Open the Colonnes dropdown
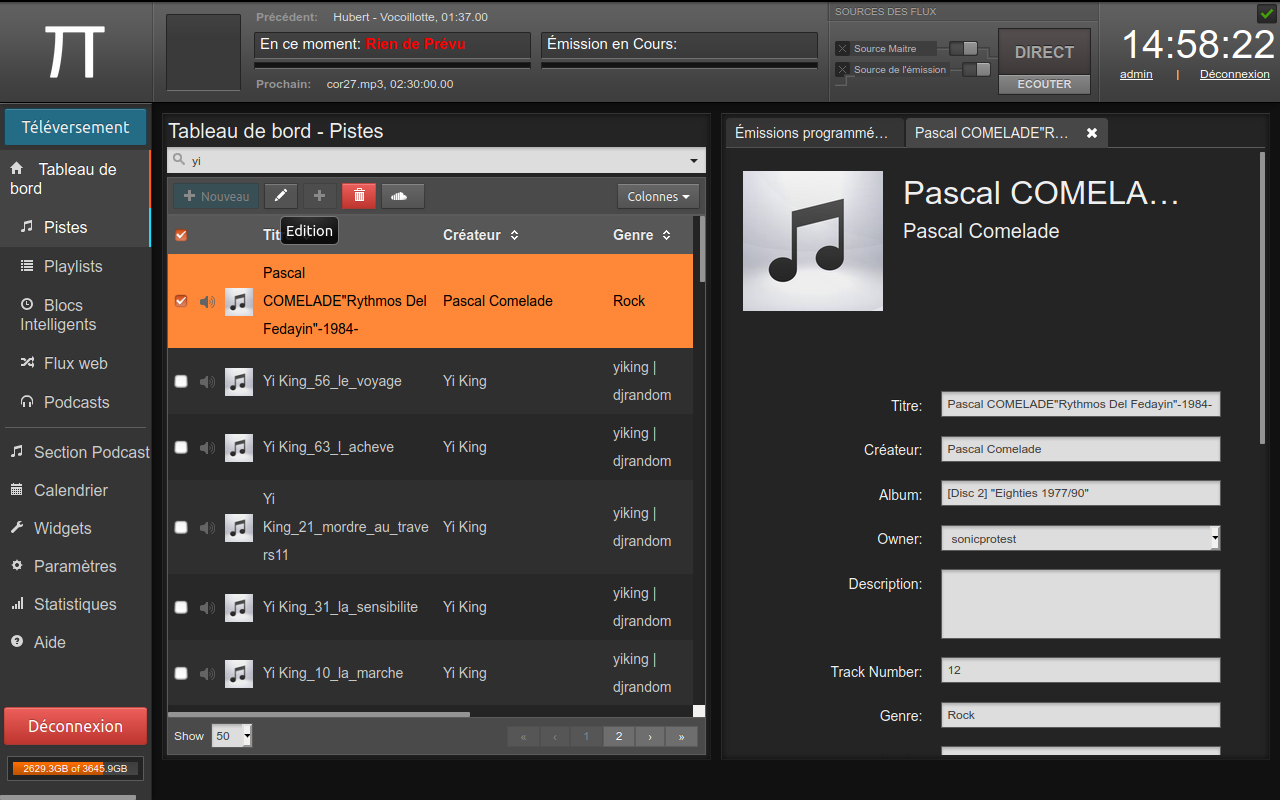 [657, 197]
